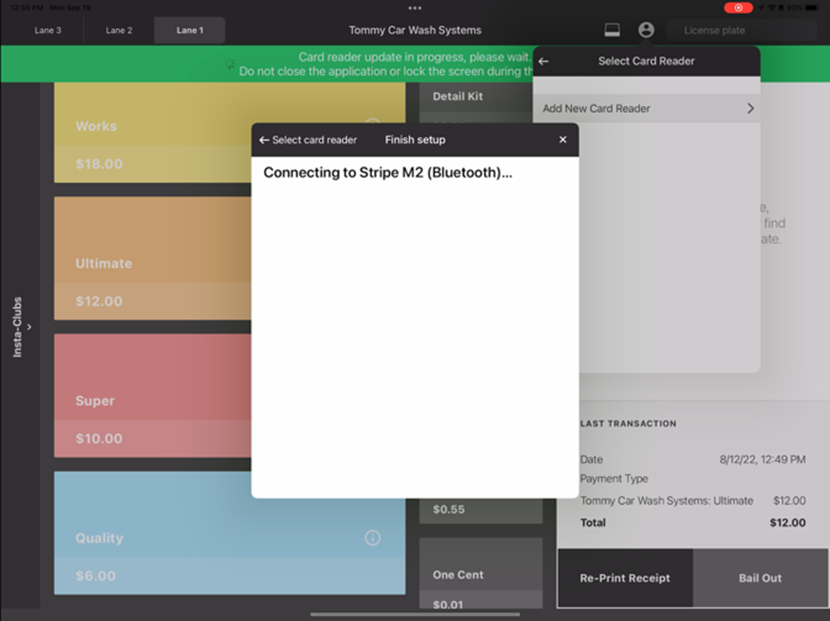
Task: Click the card reader update banner
Action: (x=267, y=64)
